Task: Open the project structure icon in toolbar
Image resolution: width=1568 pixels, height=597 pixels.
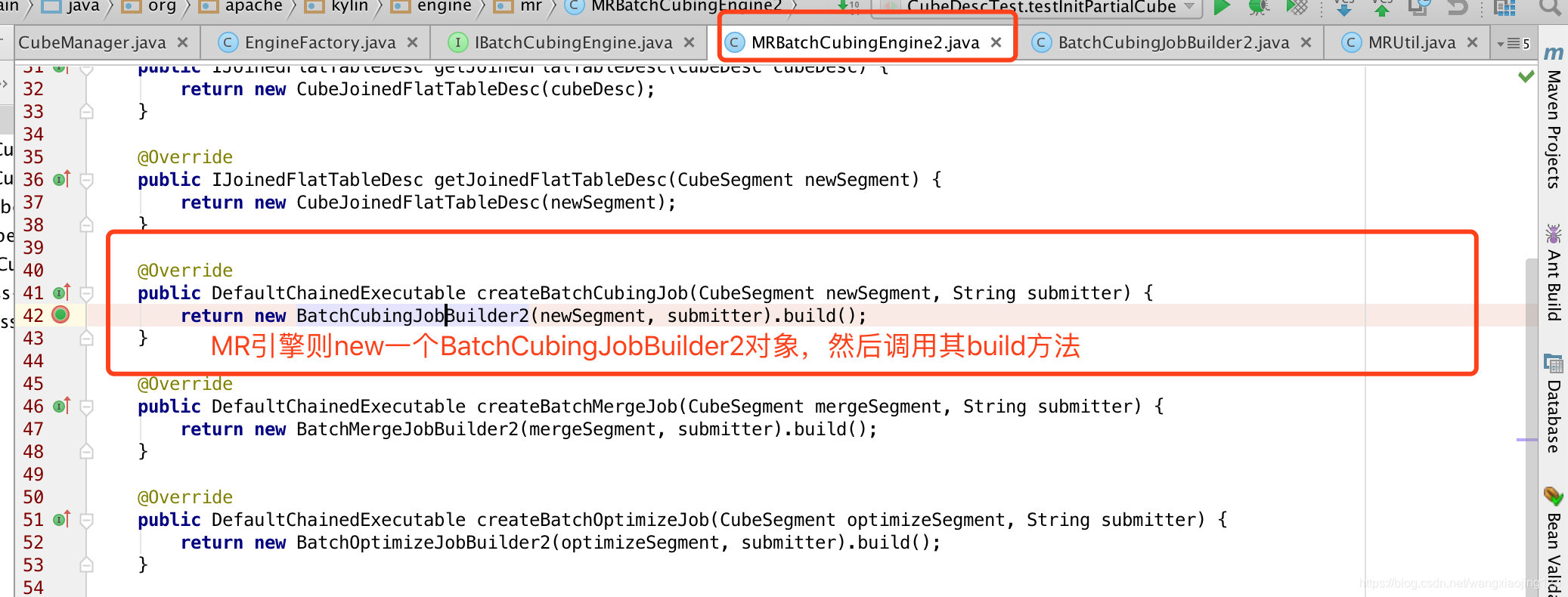Action: pyautogui.click(x=1504, y=7)
